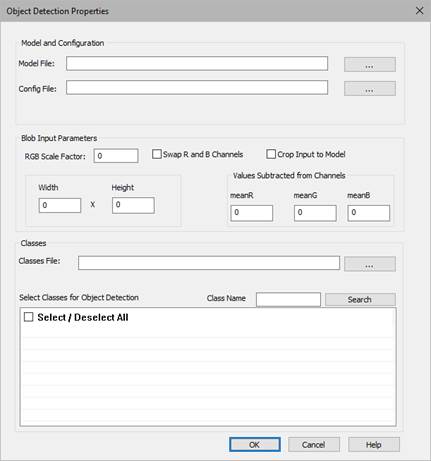The width and height of the screenshot is (431, 461).
Task: Toggle Crop Input to Model checkbox
Action: coord(271,154)
